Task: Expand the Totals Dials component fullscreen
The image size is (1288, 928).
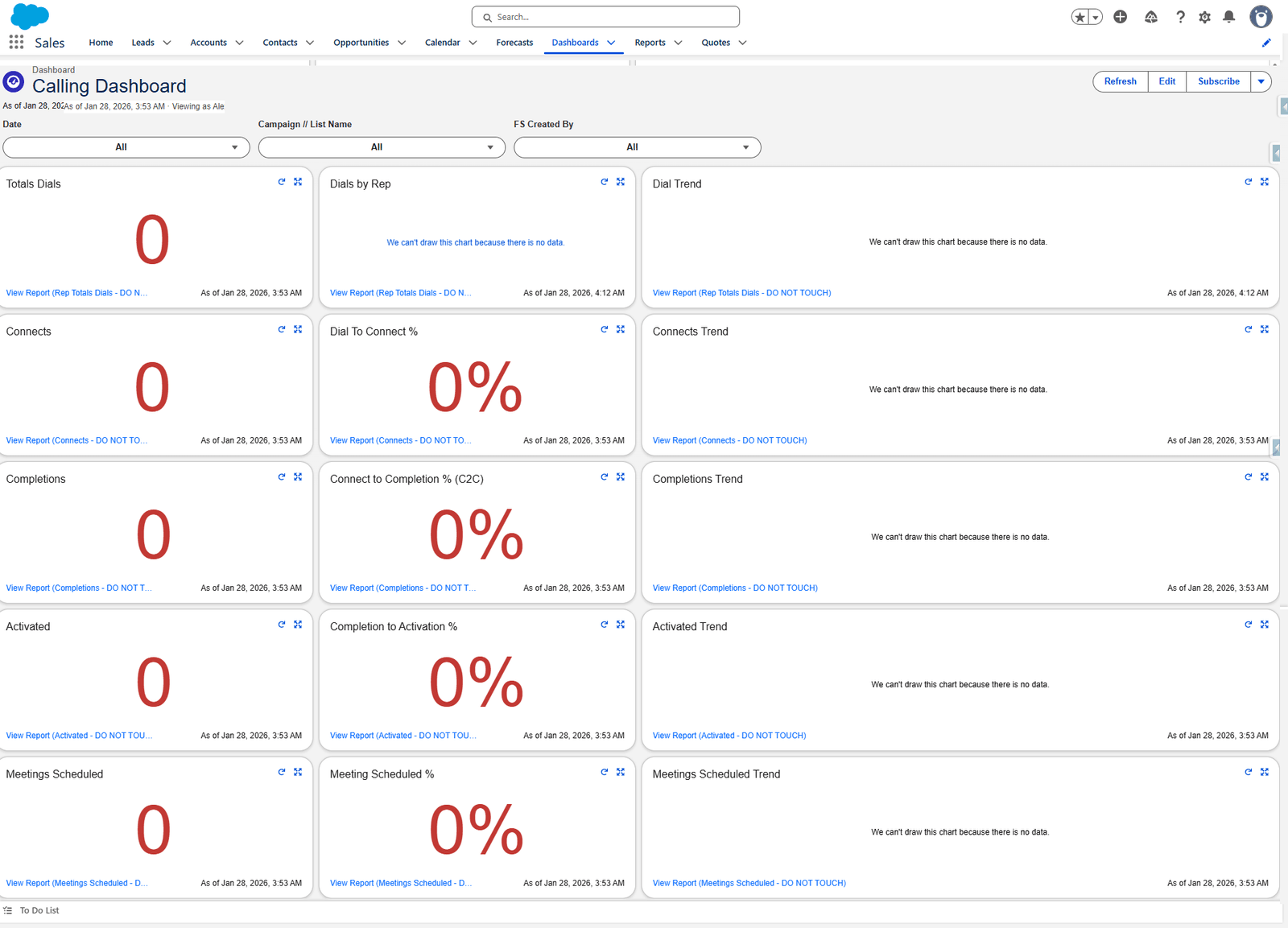Action: (x=298, y=182)
